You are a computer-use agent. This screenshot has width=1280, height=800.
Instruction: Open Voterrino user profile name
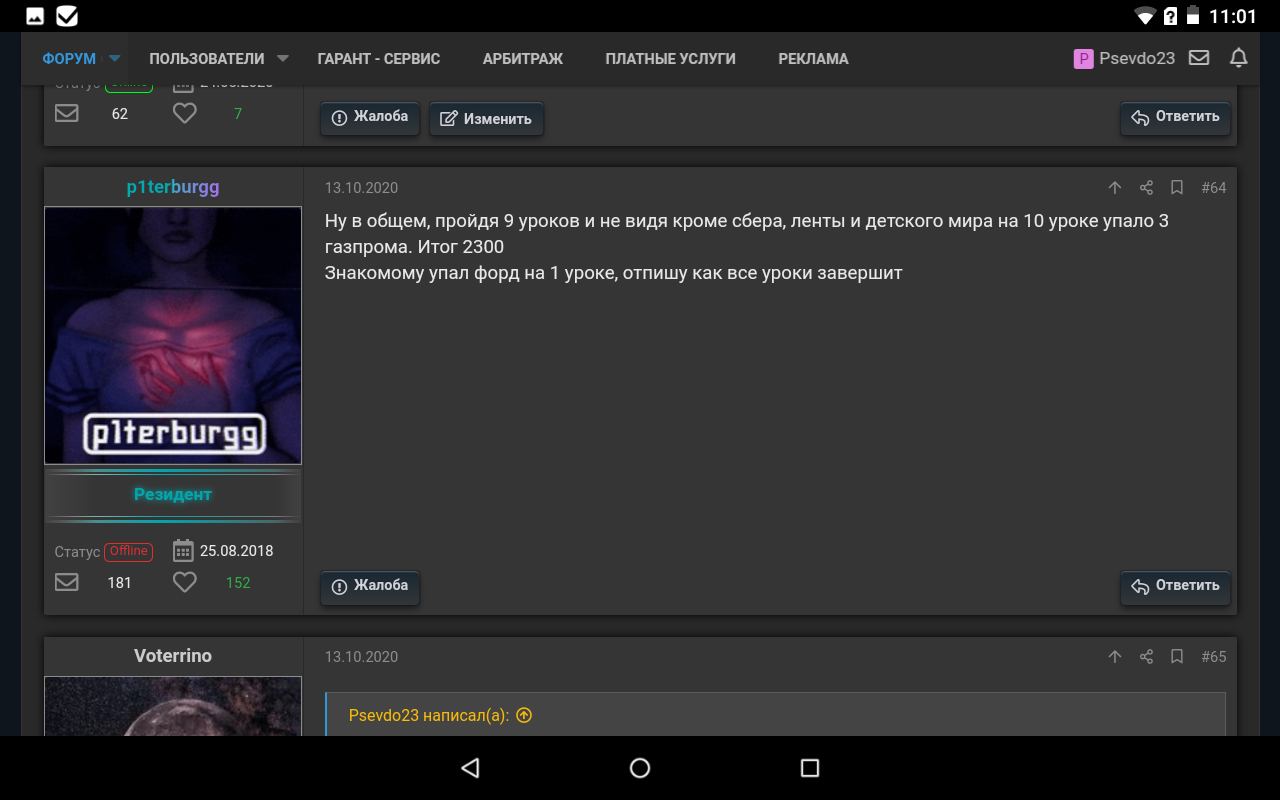pyautogui.click(x=173, y=656)
